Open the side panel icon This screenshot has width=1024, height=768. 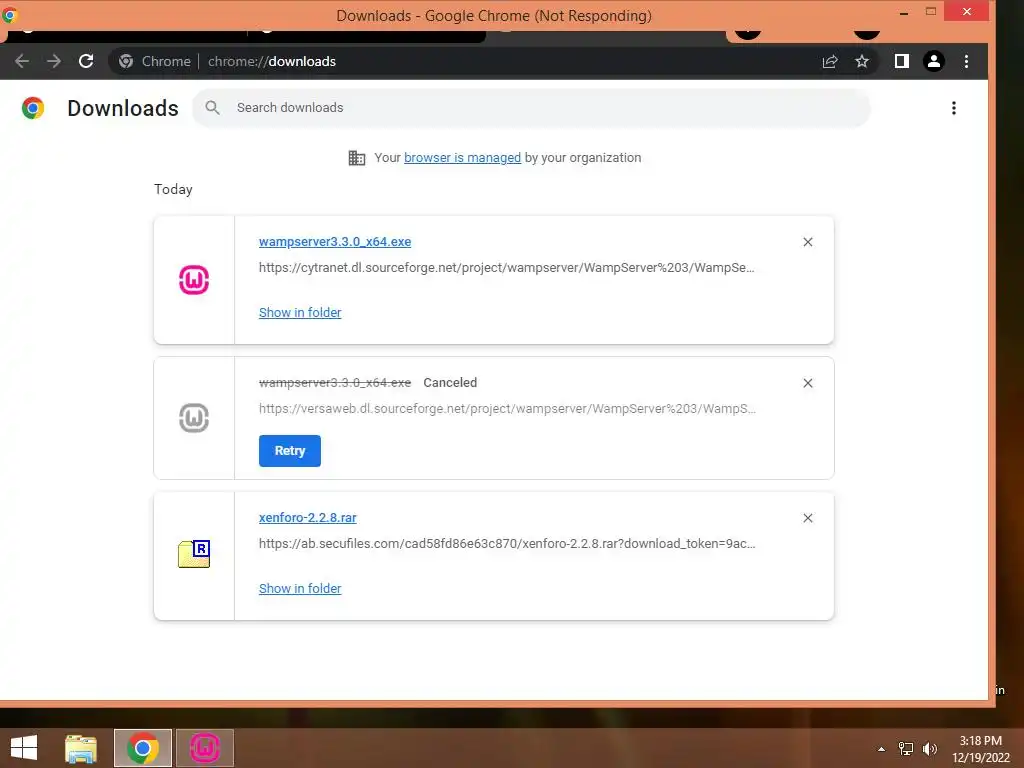902,61
